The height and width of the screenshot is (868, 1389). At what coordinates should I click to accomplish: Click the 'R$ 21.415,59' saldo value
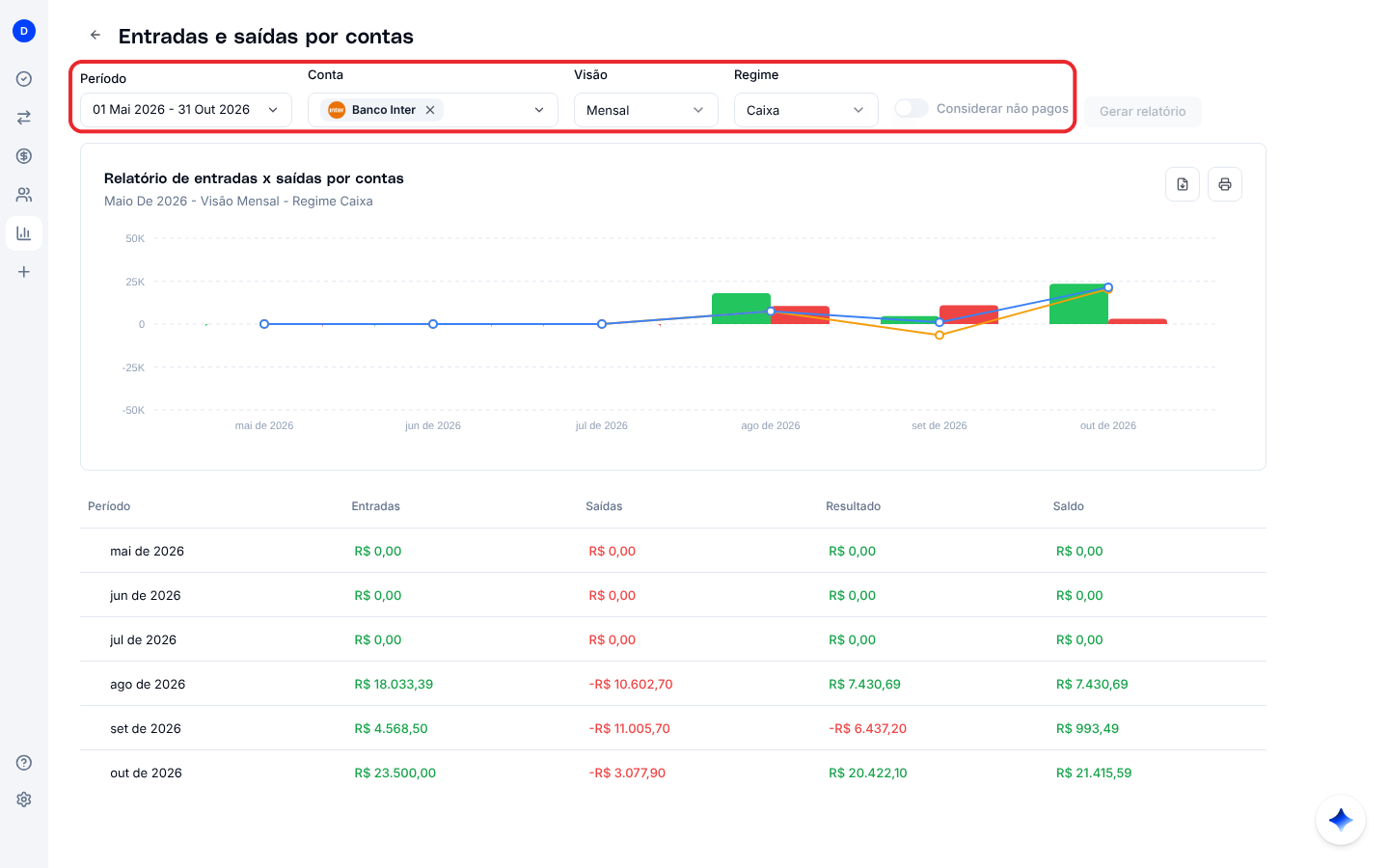pyautogui.click(x=1094, y=773)
